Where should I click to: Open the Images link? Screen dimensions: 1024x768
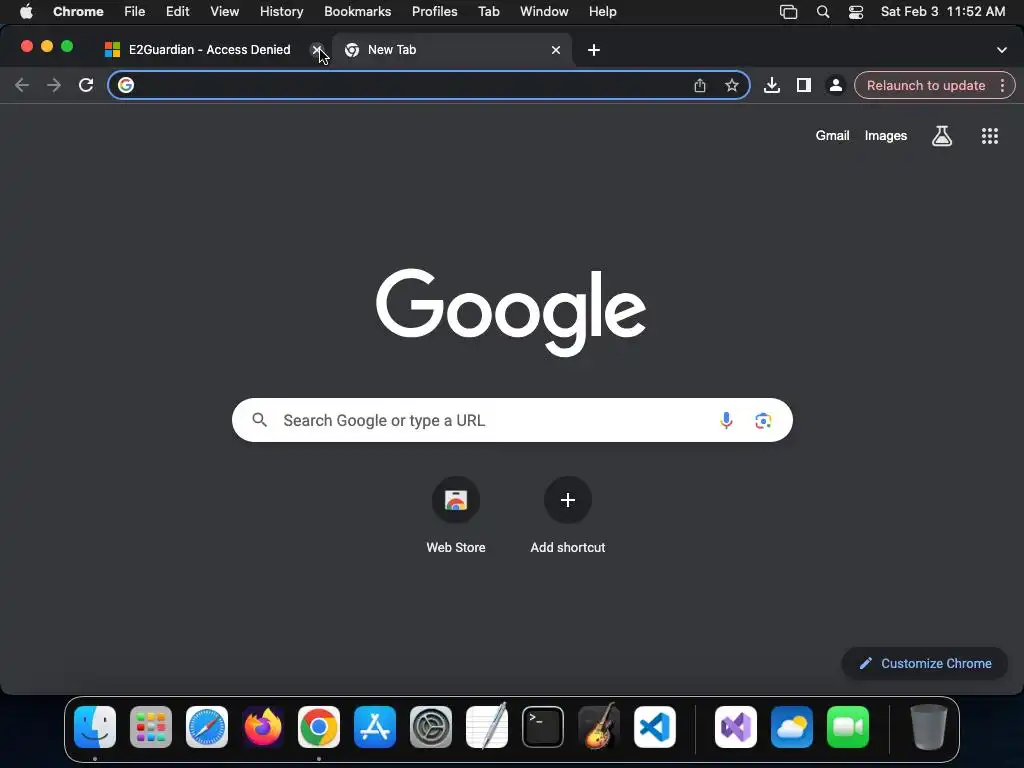tap(886, 135)
